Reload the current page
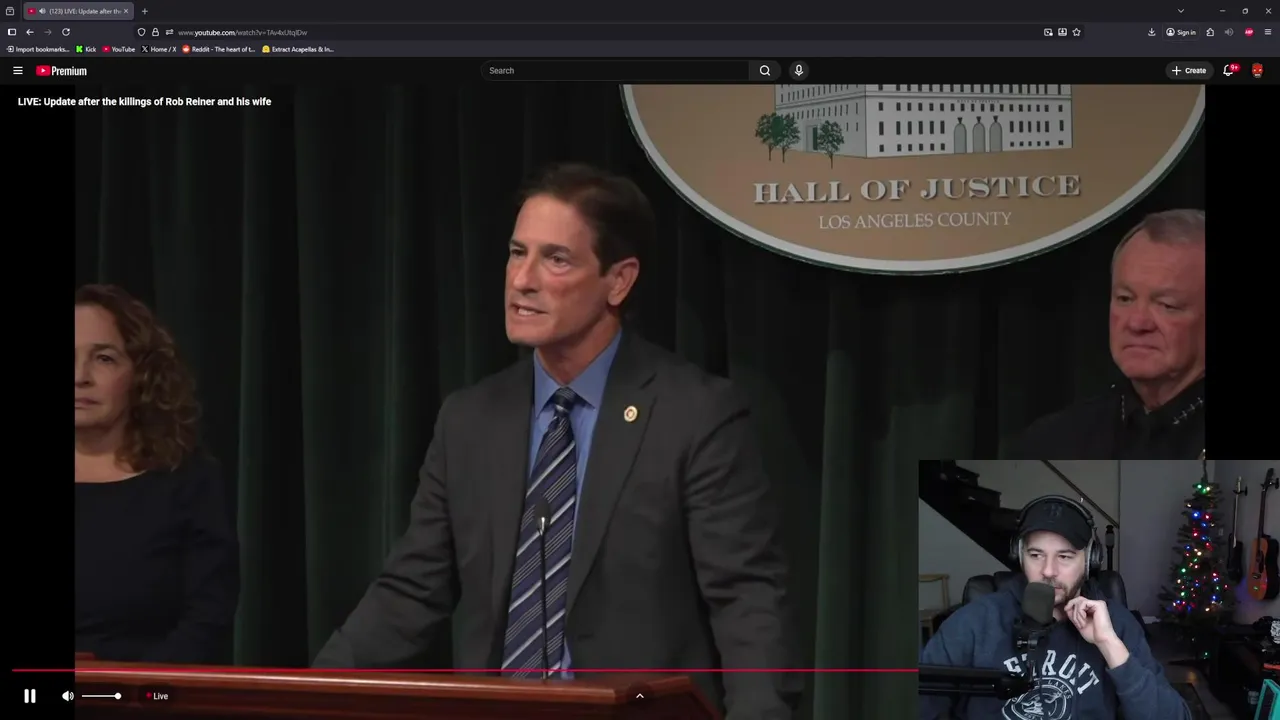The width and height of the screenshot is (1280, 720). (x=66, y=32)
